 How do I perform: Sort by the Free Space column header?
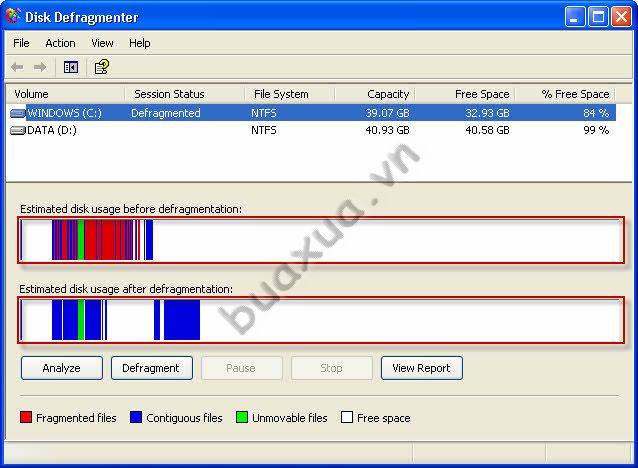tap(465, 94)
